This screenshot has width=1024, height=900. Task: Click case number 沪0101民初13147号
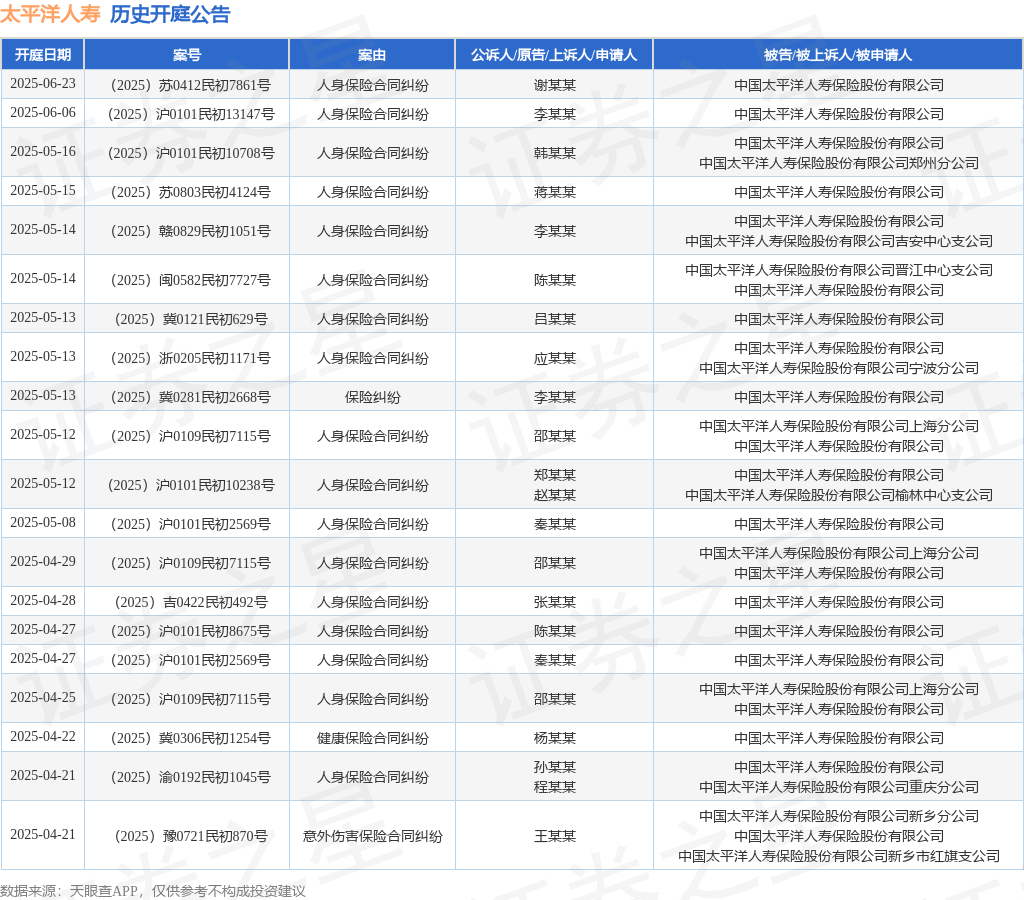191,114
